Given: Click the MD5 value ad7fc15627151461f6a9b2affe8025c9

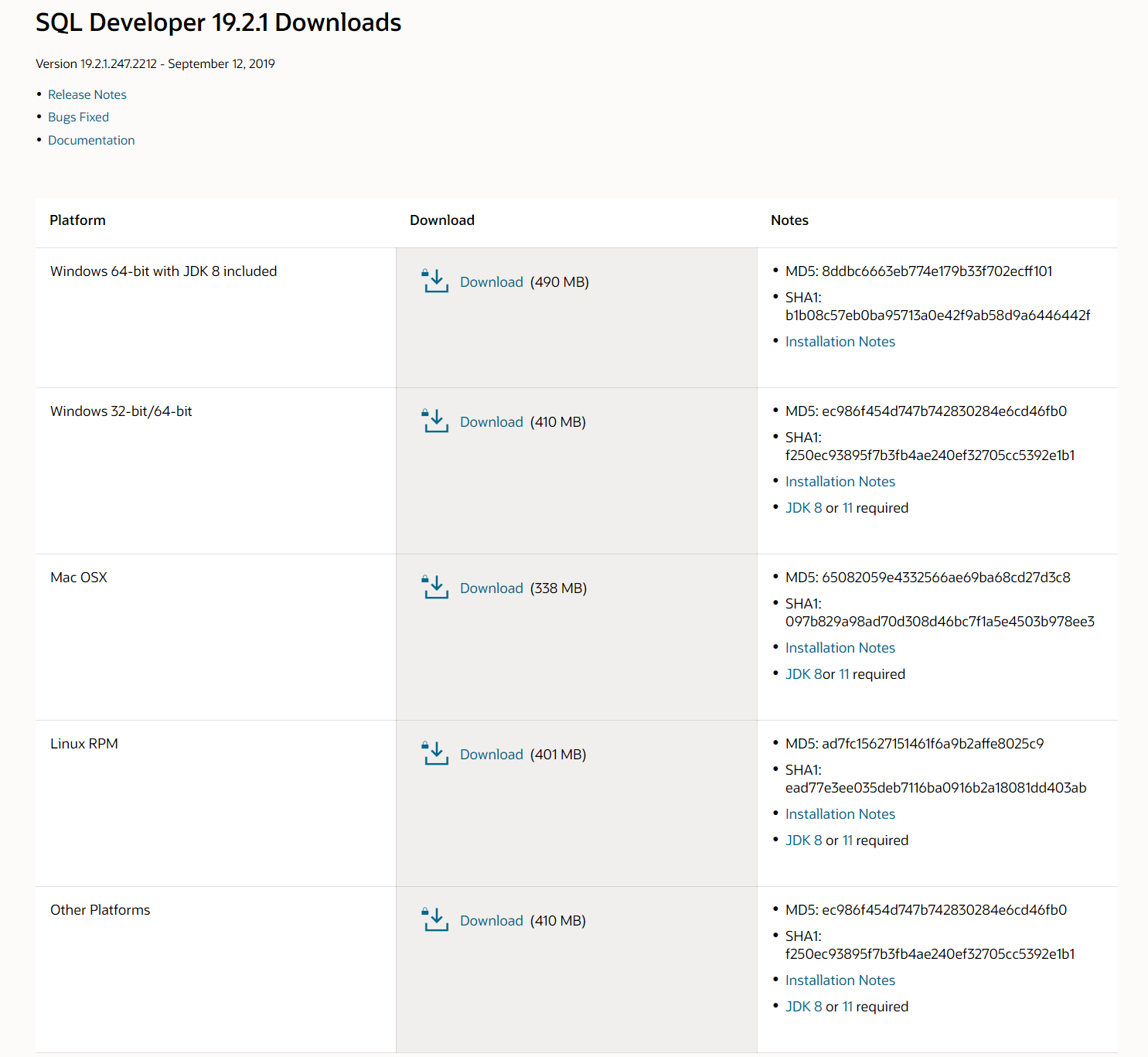Looking at the screenshot, I should pyautogui.click(x=932, y=744).
